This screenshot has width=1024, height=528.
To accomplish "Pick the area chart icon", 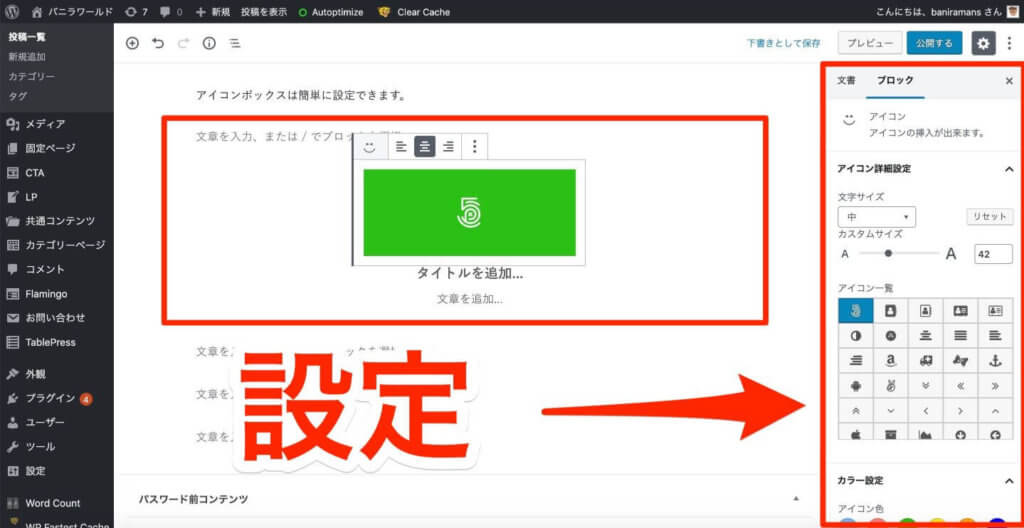I will (925, 433).
